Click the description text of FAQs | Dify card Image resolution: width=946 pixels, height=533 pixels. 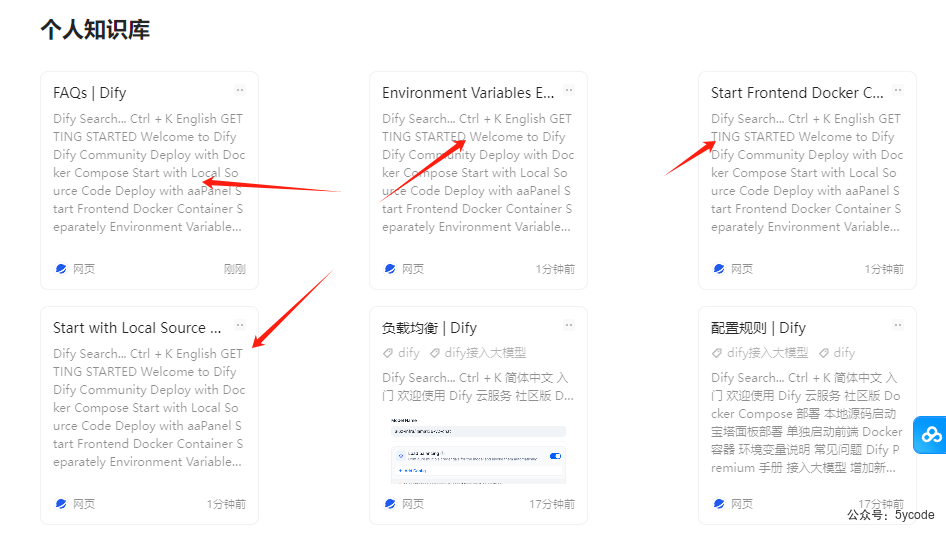pos(149,173)
